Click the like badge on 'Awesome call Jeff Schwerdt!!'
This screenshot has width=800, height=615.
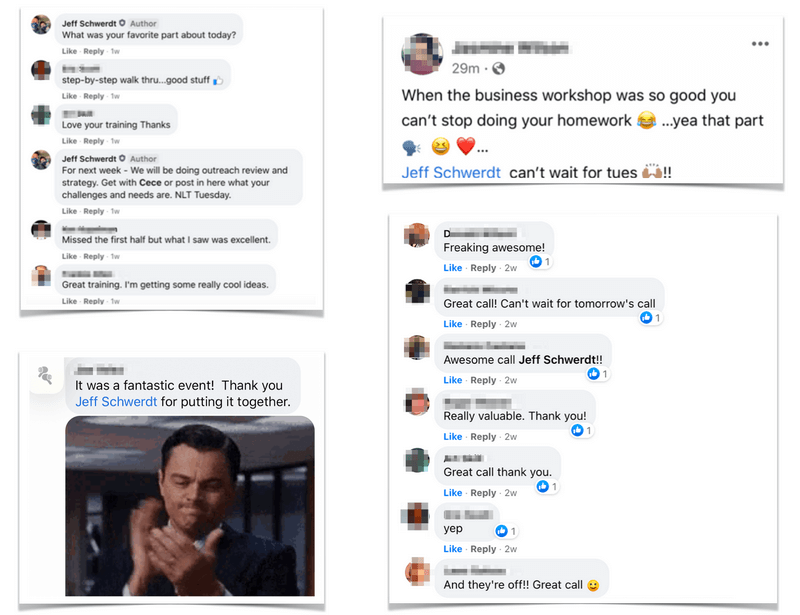click(593, 374)
